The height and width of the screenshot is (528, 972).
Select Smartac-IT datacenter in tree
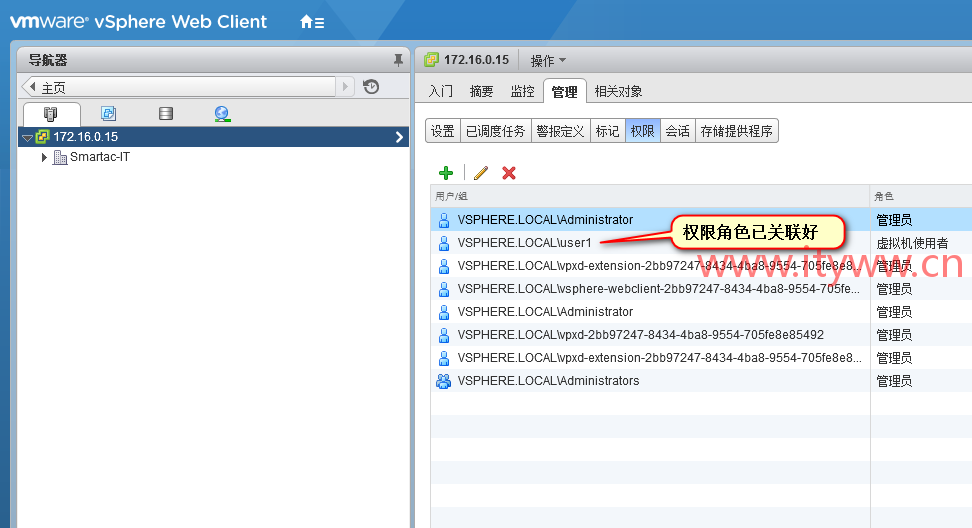tap(100, 157)
